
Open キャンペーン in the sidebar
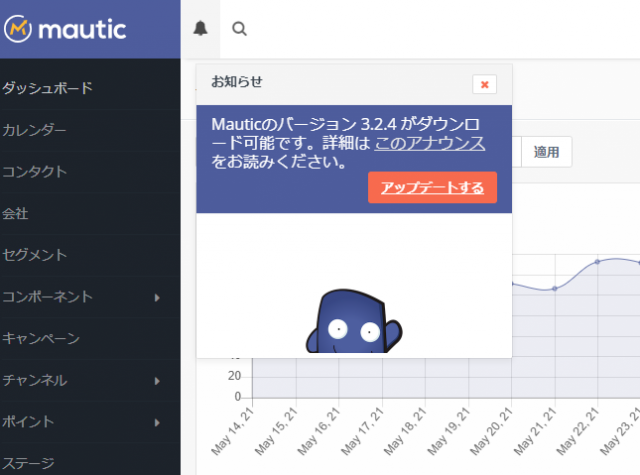(x=41, y=338)
